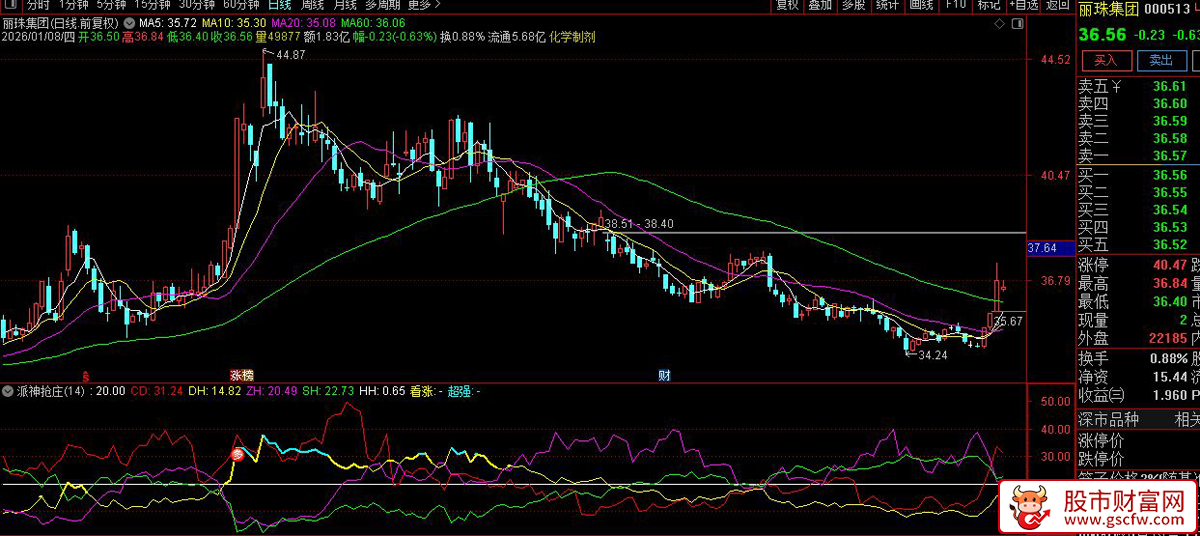
Task: Click the 37.64 price label on axis
Action: click(x=1042, y=247)
